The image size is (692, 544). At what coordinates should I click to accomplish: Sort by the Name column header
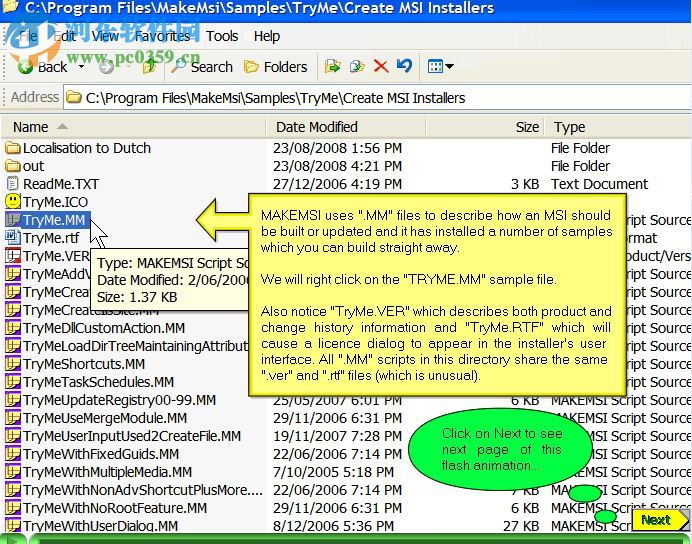pos(133,127)
